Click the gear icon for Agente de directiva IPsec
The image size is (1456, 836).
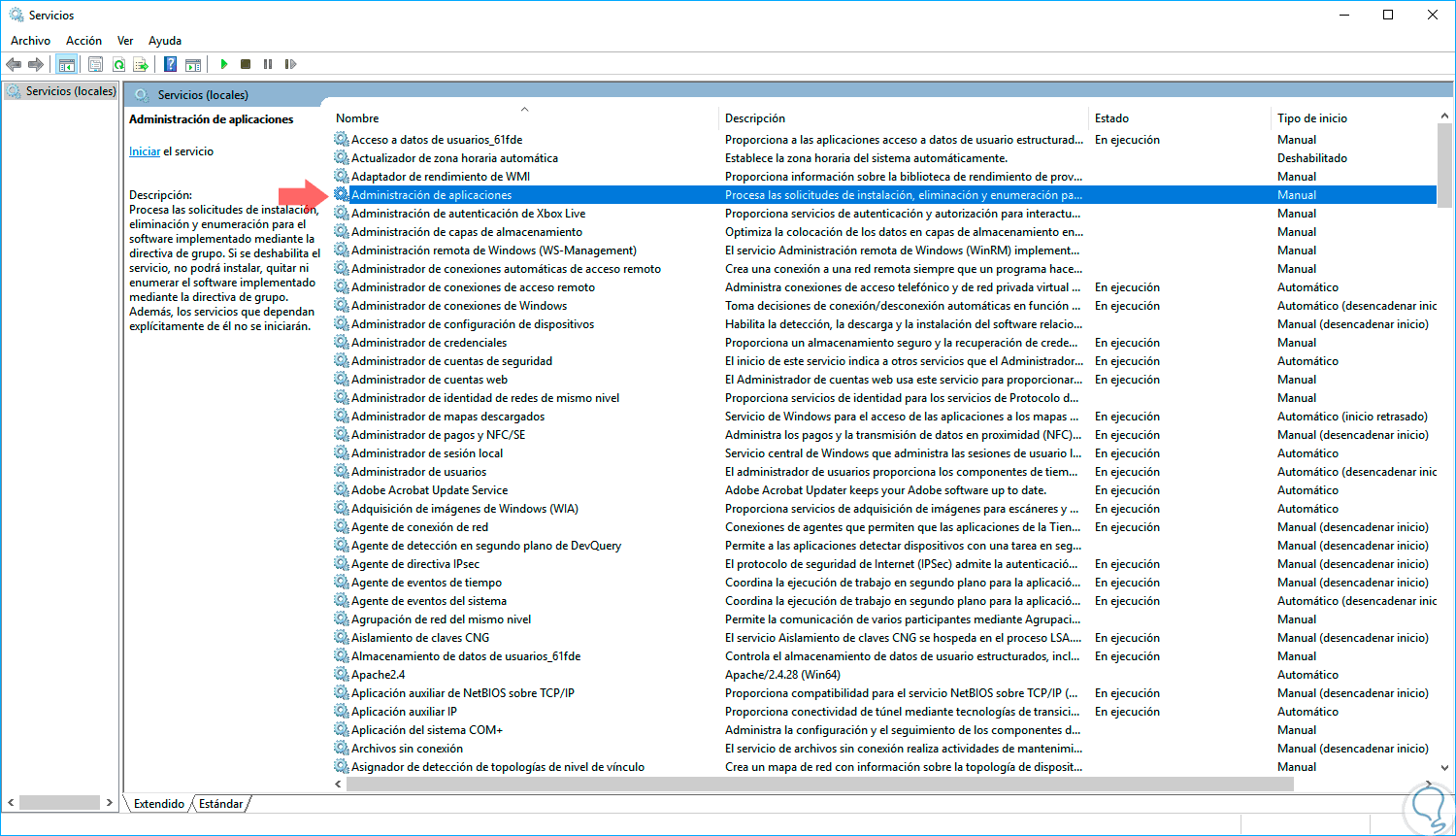point(342,564)
